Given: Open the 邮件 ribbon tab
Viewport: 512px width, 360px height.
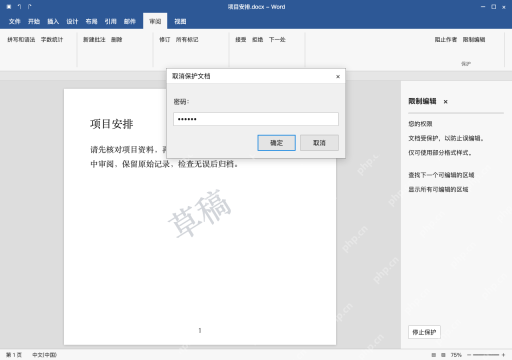Looking at the screenshot, I should coord(130,22).
